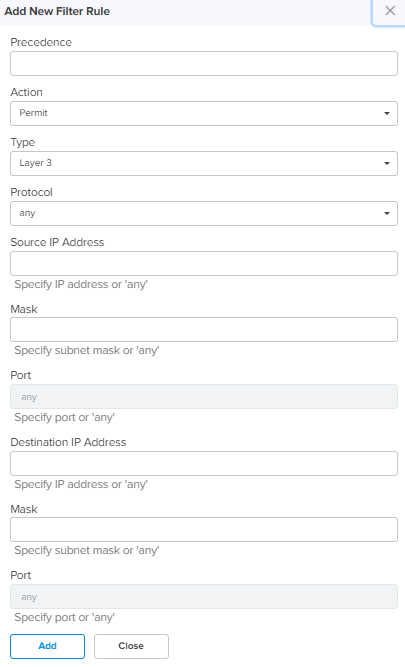Click the Action dropdown arrow
Screen dimensions: 405x667
tap(387, 114)
